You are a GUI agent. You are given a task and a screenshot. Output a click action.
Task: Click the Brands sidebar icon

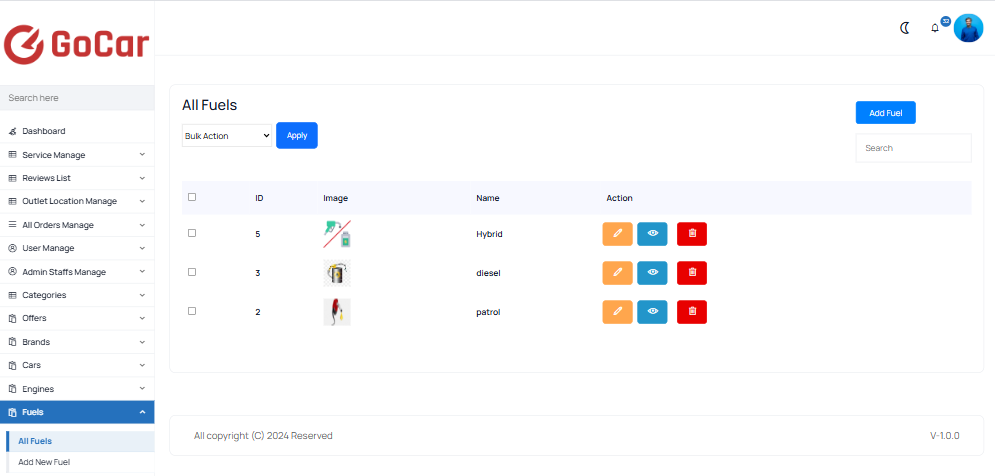coord(12,341)
